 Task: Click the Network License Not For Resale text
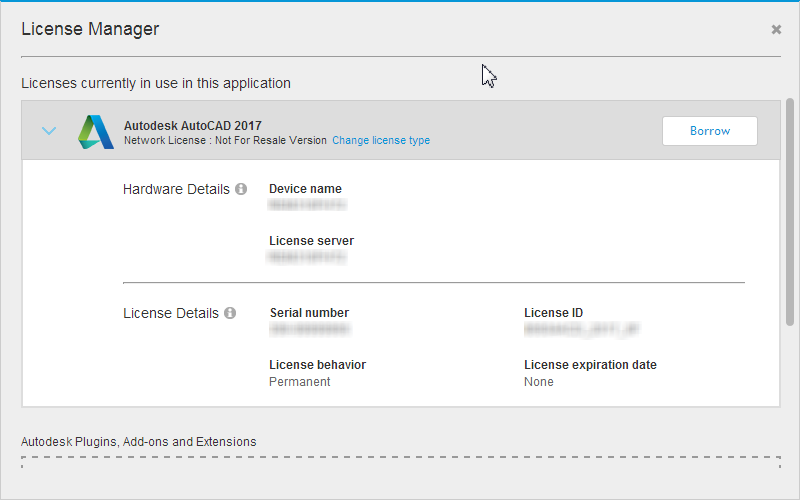tap(225, 141)
